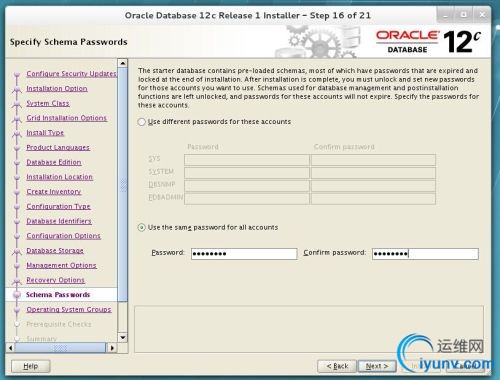Maximize the installer window
The width and height of the screenshot is (500, 380).
pyautogui.click(x=464, y=15)
